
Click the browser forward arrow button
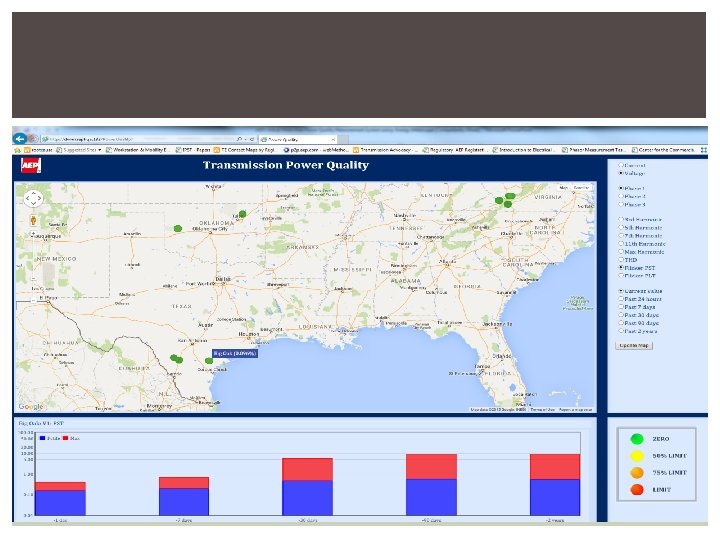point(32,139)
